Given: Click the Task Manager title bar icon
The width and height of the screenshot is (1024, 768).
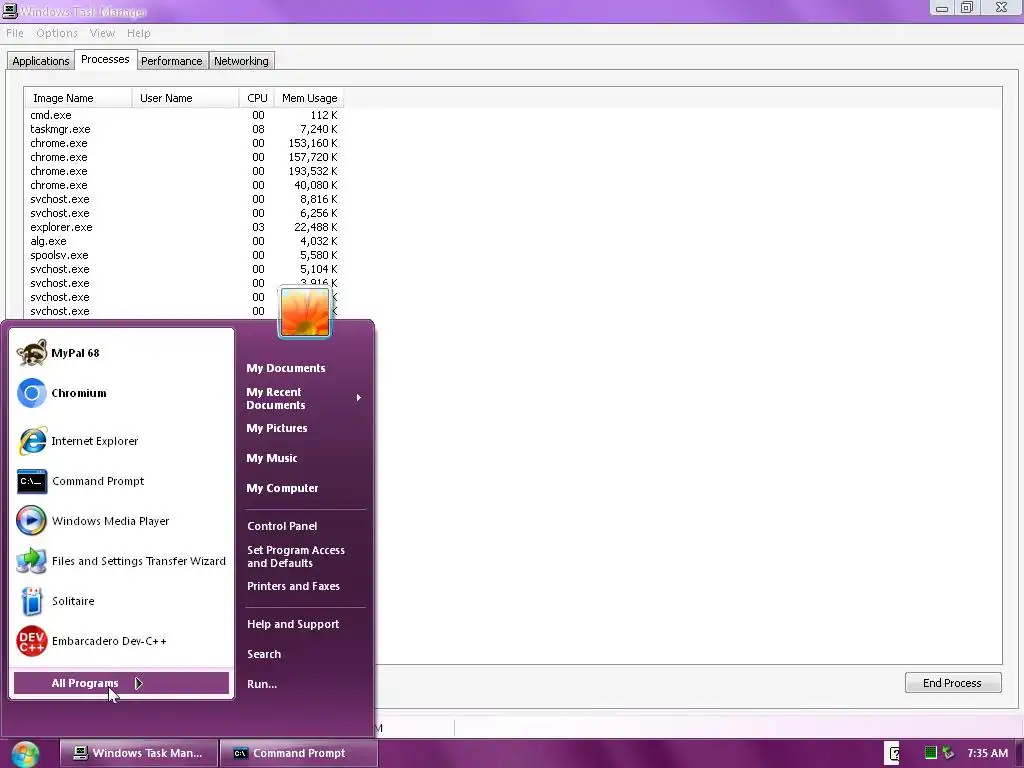Looking at the screenshot, I should pos(10,10).
